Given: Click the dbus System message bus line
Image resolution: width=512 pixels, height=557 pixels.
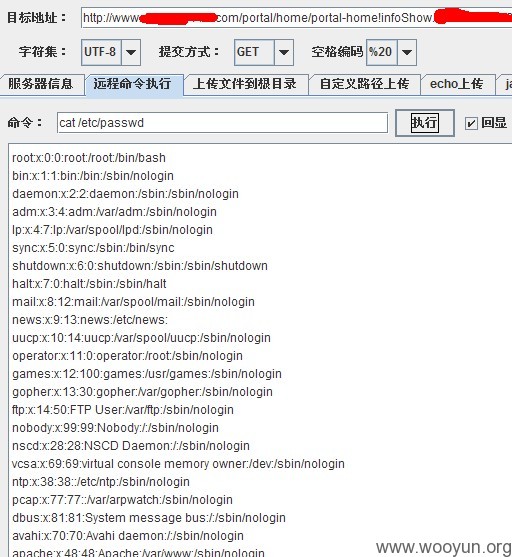Looking at the screenshot, I should coord(149,518).
